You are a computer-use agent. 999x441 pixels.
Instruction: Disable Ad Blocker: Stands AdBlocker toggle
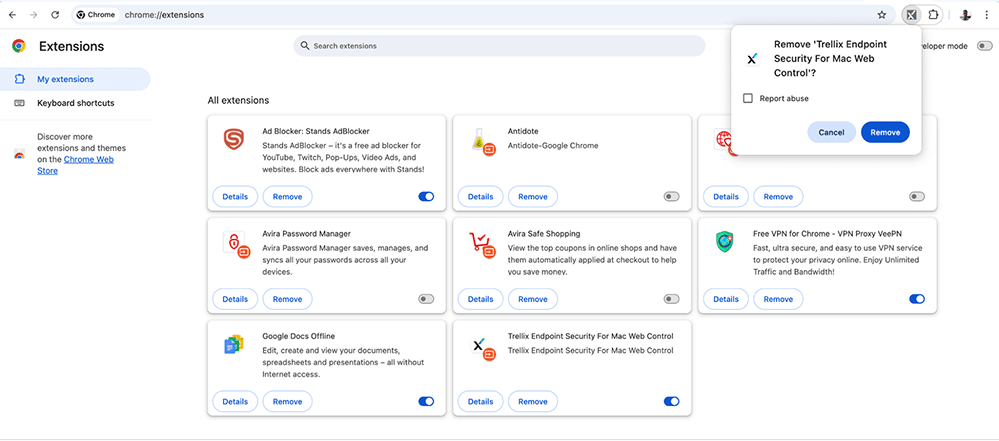pyautogui.click(x=426, y=197)
